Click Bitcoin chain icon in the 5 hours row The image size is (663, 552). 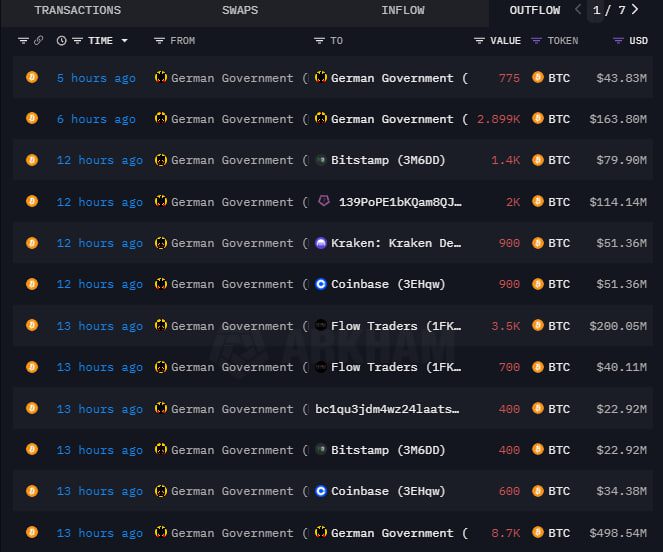(32, 77)
